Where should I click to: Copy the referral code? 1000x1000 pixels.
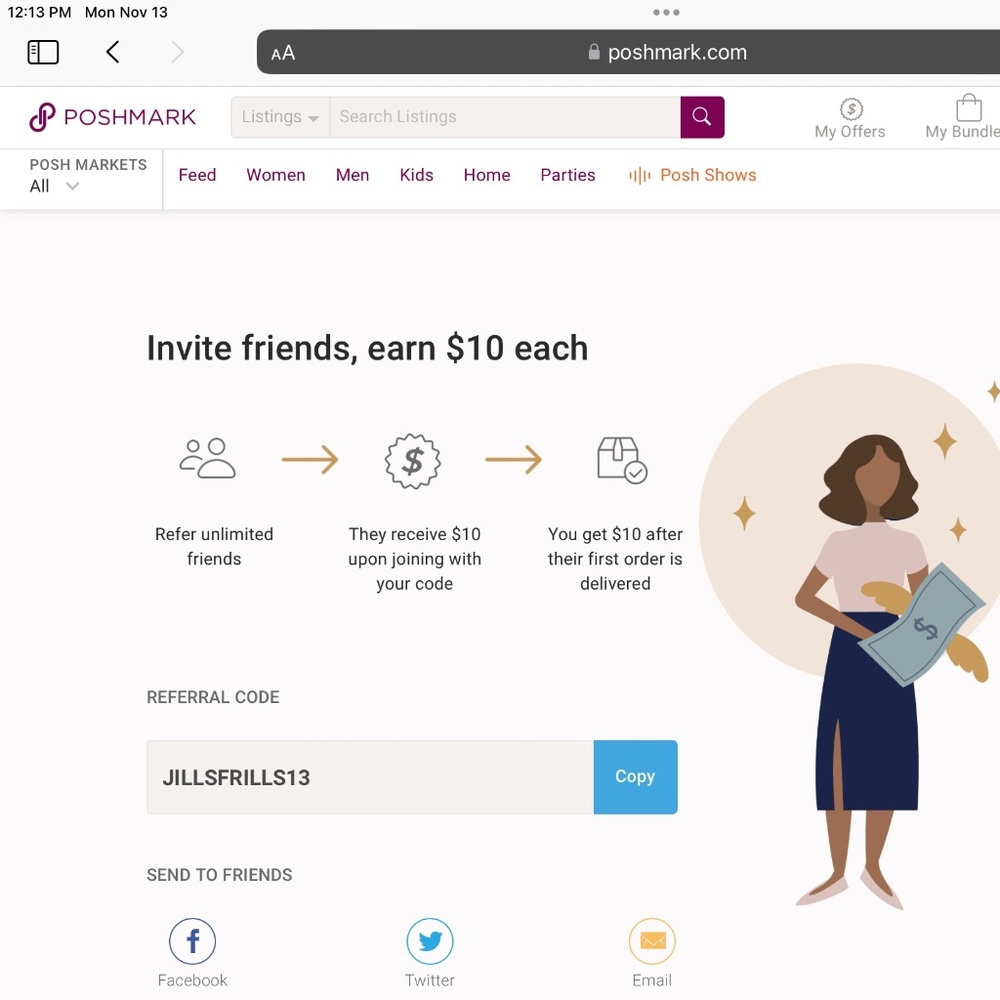point(635,777)
